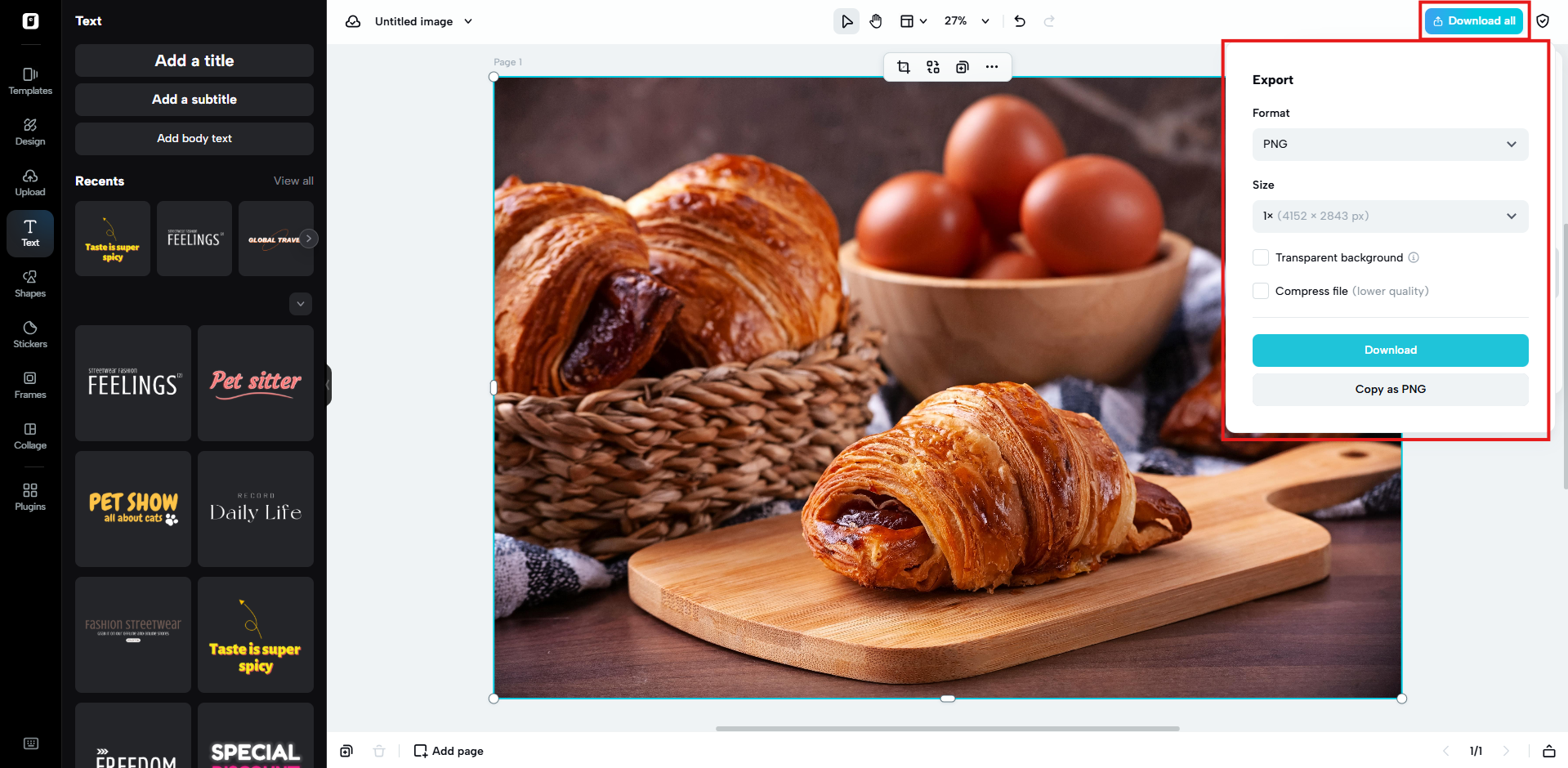Open the Upload sidebar panel

pyautogui.click(x=30, y=182)
